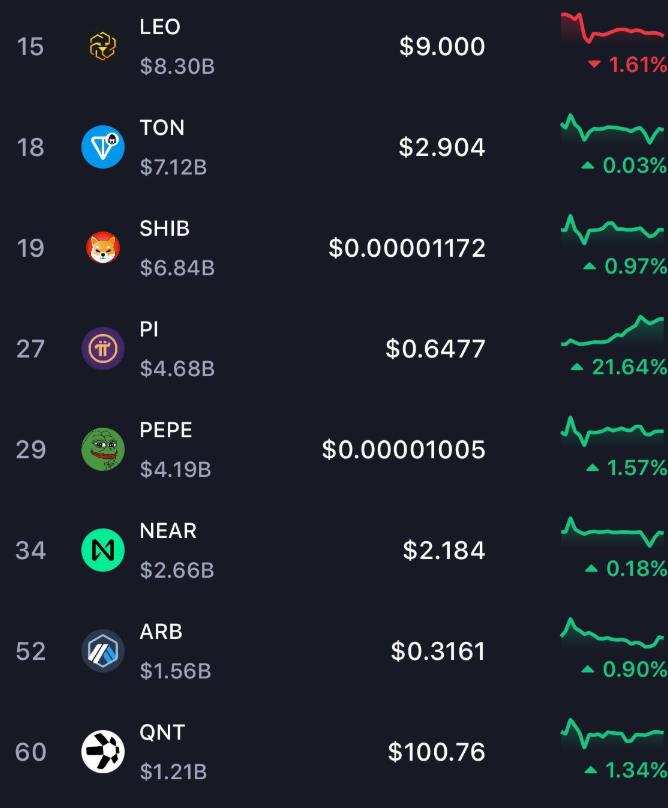
Task: Tap the NEAR price $2.184
Action: (x=444, y=550)
